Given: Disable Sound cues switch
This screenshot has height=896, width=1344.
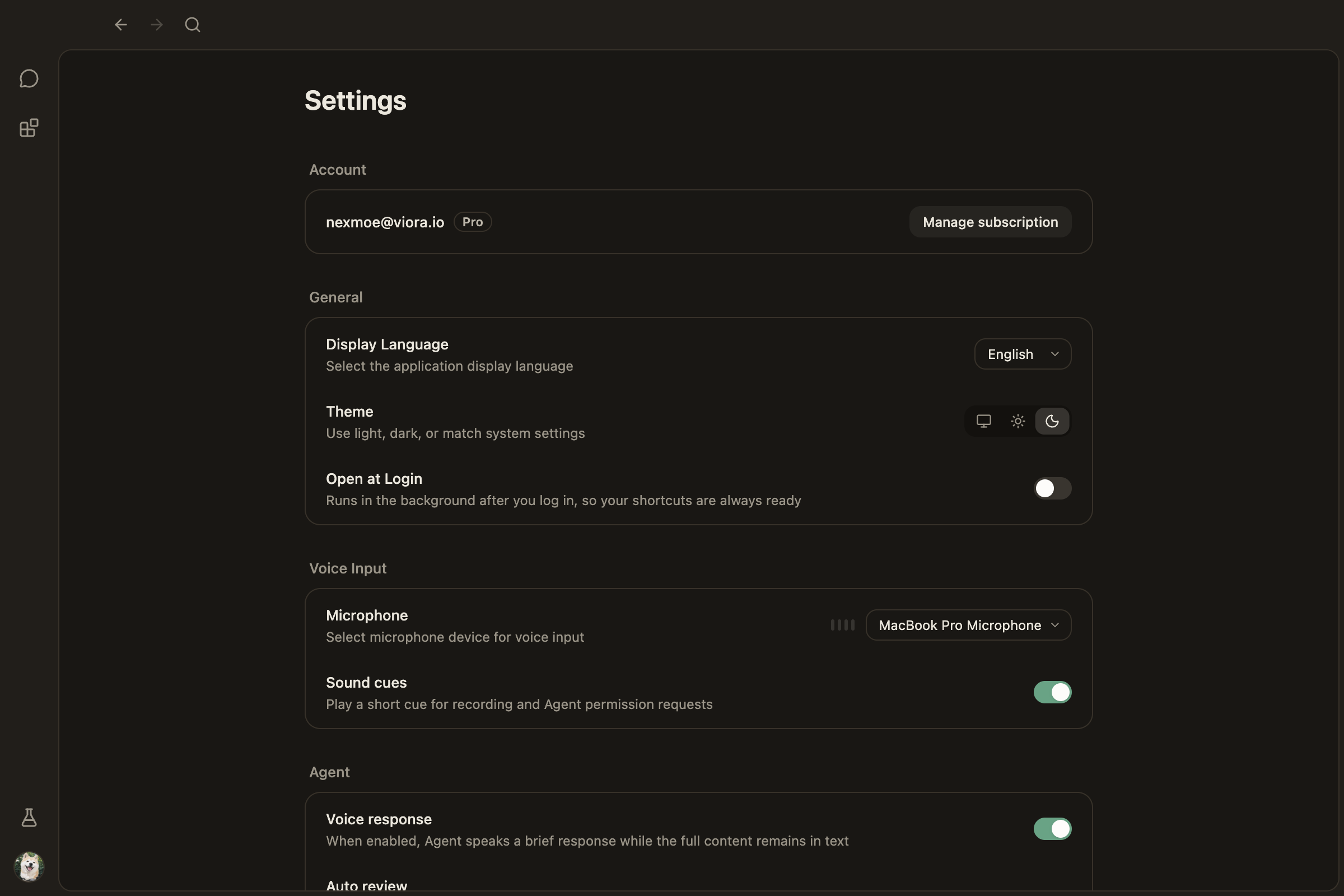Looking at the screenshot, I should click(1052, 692).
